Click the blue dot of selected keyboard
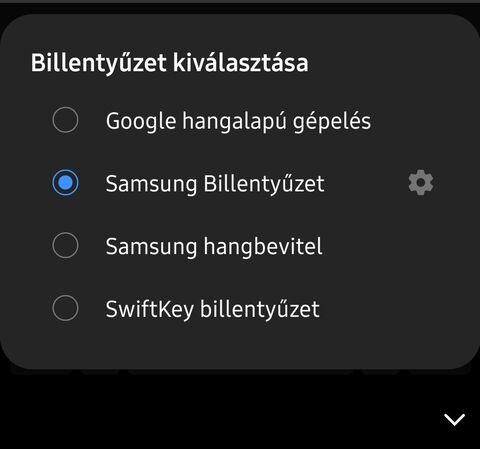Screen dimensions: 480x449 point(65,183)
